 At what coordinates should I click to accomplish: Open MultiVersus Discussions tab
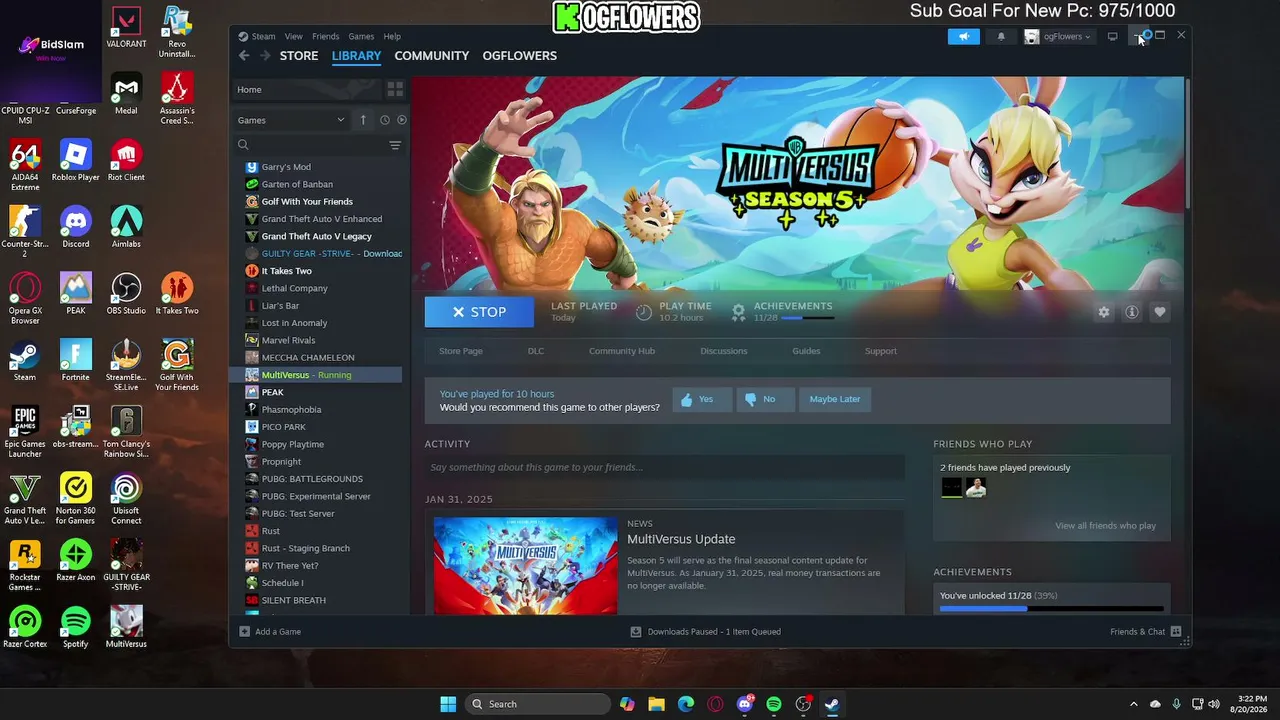(724, 351)
